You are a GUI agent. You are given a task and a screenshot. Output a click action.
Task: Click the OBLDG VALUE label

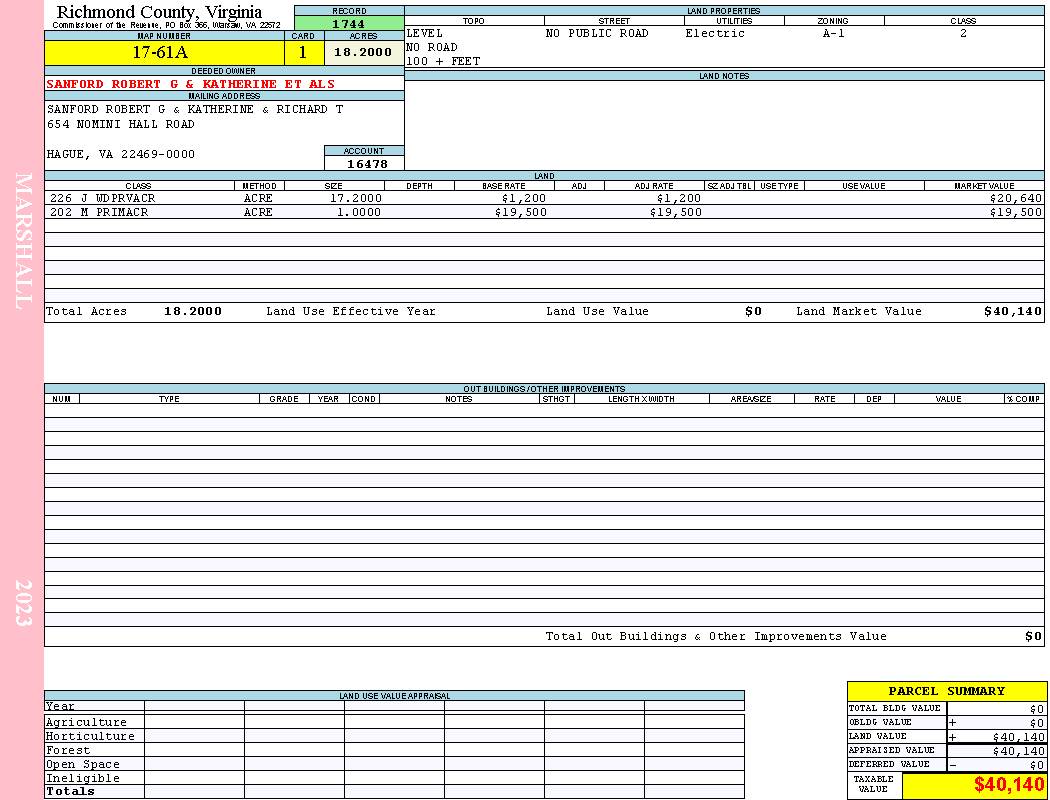coord(880,722)
